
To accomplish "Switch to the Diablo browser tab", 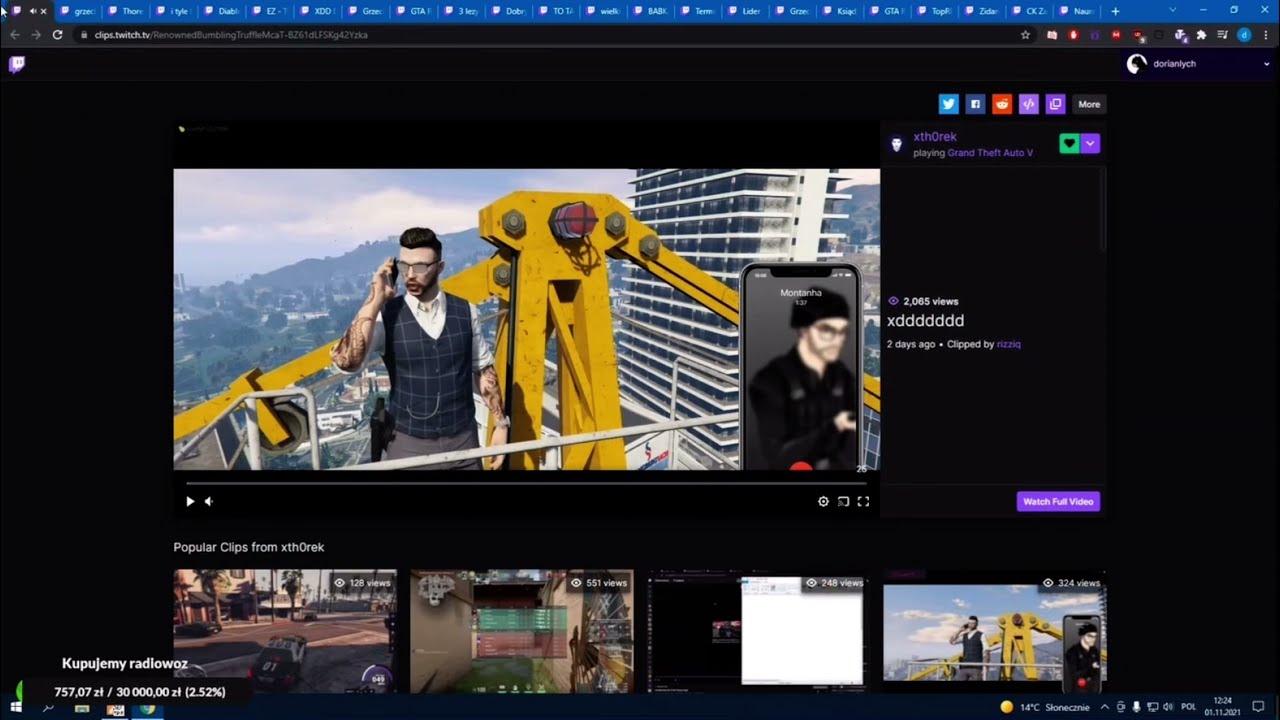I will tap(222, 11).
